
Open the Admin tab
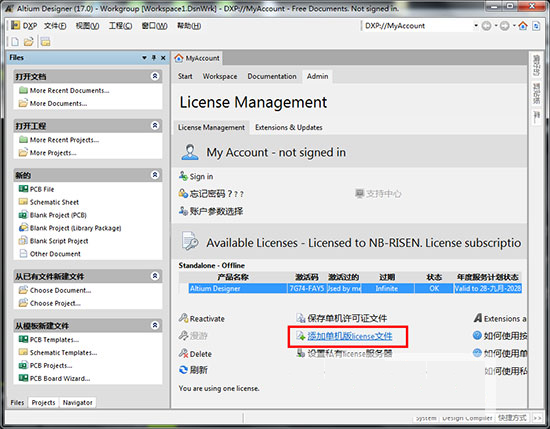point(317,76)
